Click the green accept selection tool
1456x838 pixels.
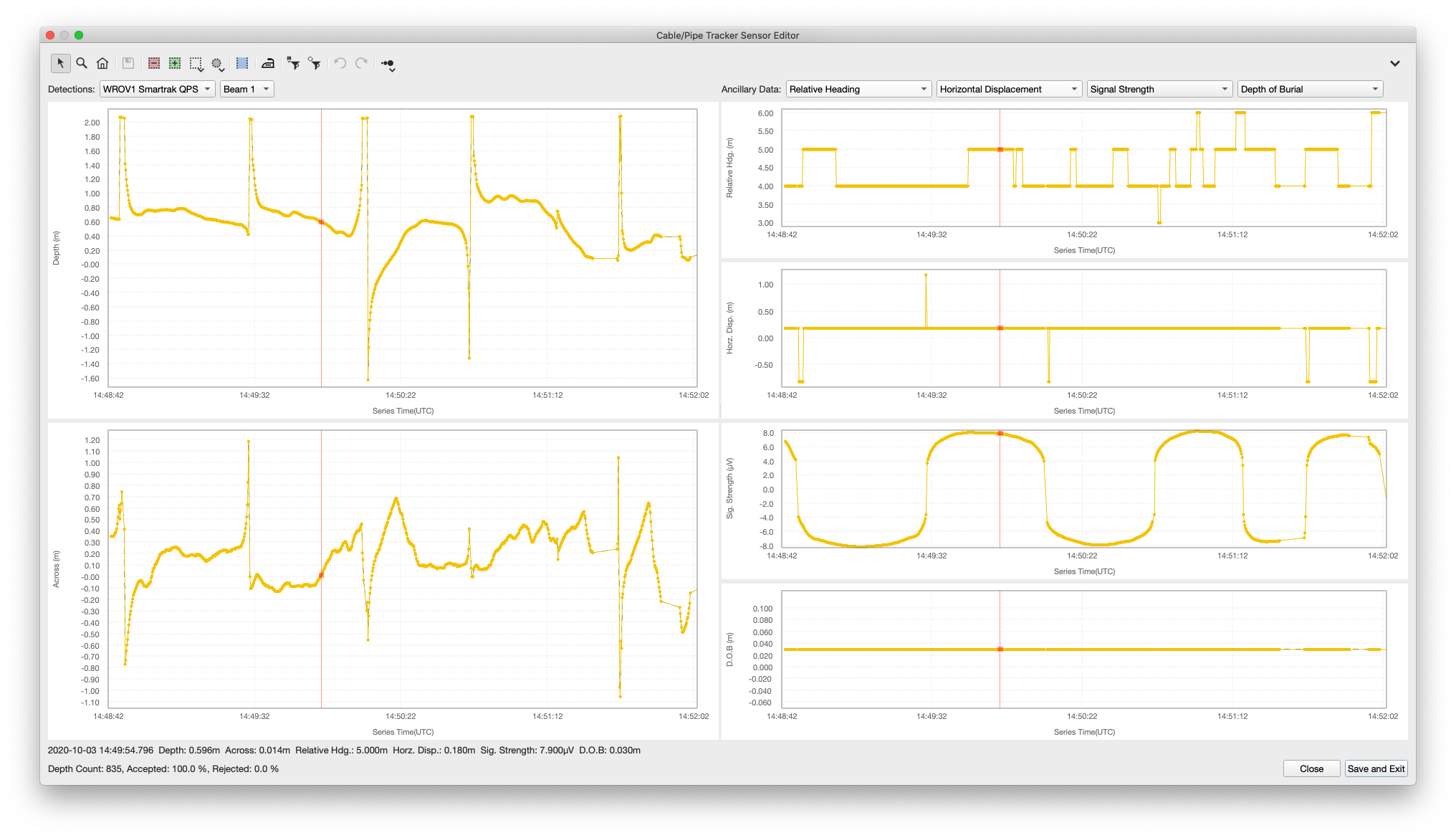coord(174,64)
